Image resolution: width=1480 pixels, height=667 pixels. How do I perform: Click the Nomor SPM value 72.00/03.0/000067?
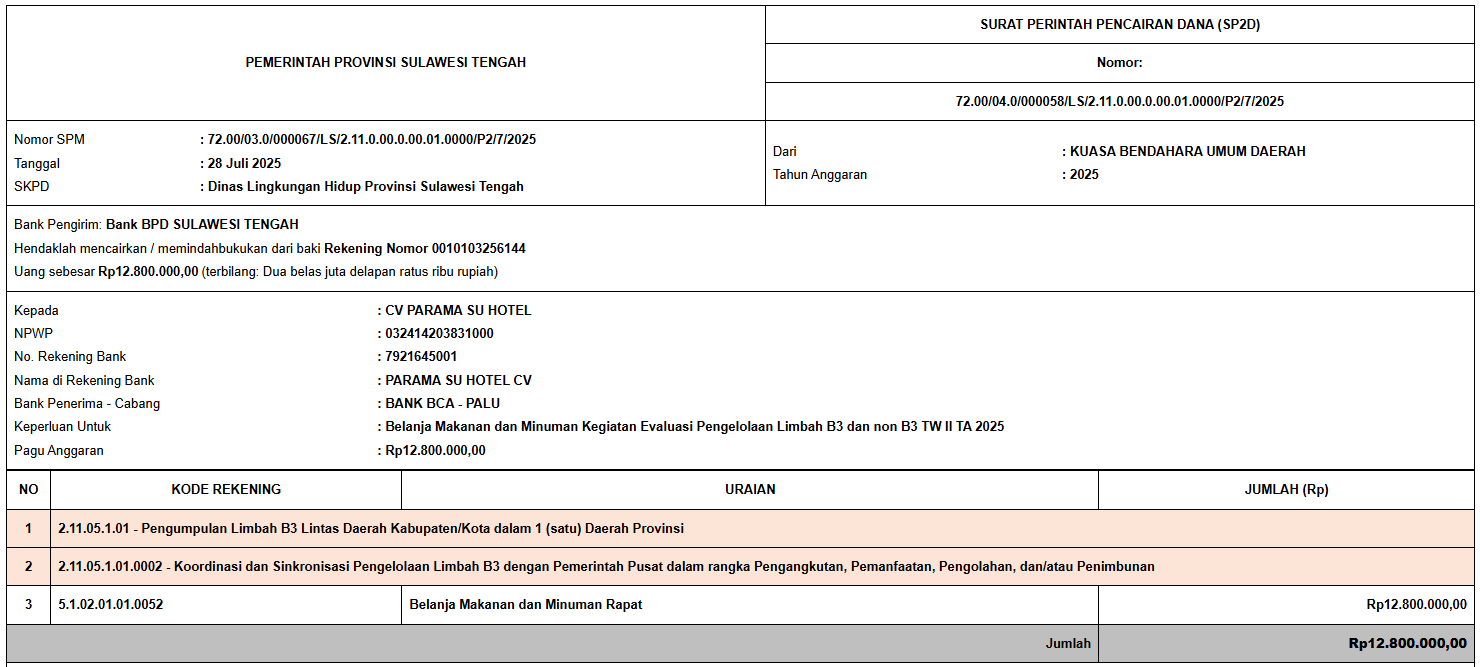(x=372, y=139)
